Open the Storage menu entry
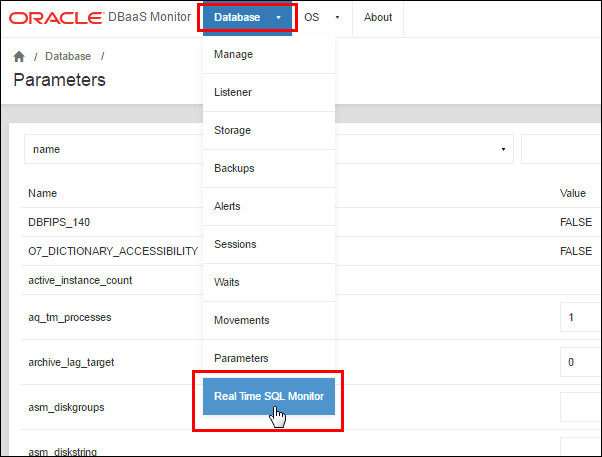 (269, 130)
